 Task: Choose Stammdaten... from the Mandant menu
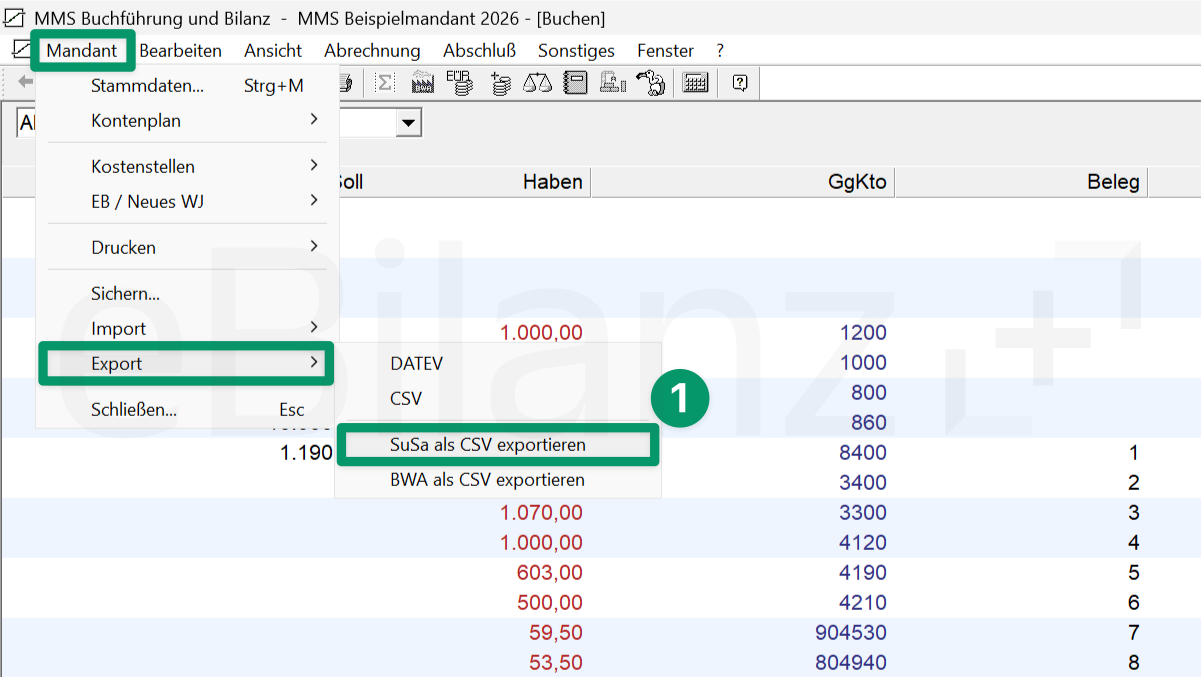pos(186,86)
